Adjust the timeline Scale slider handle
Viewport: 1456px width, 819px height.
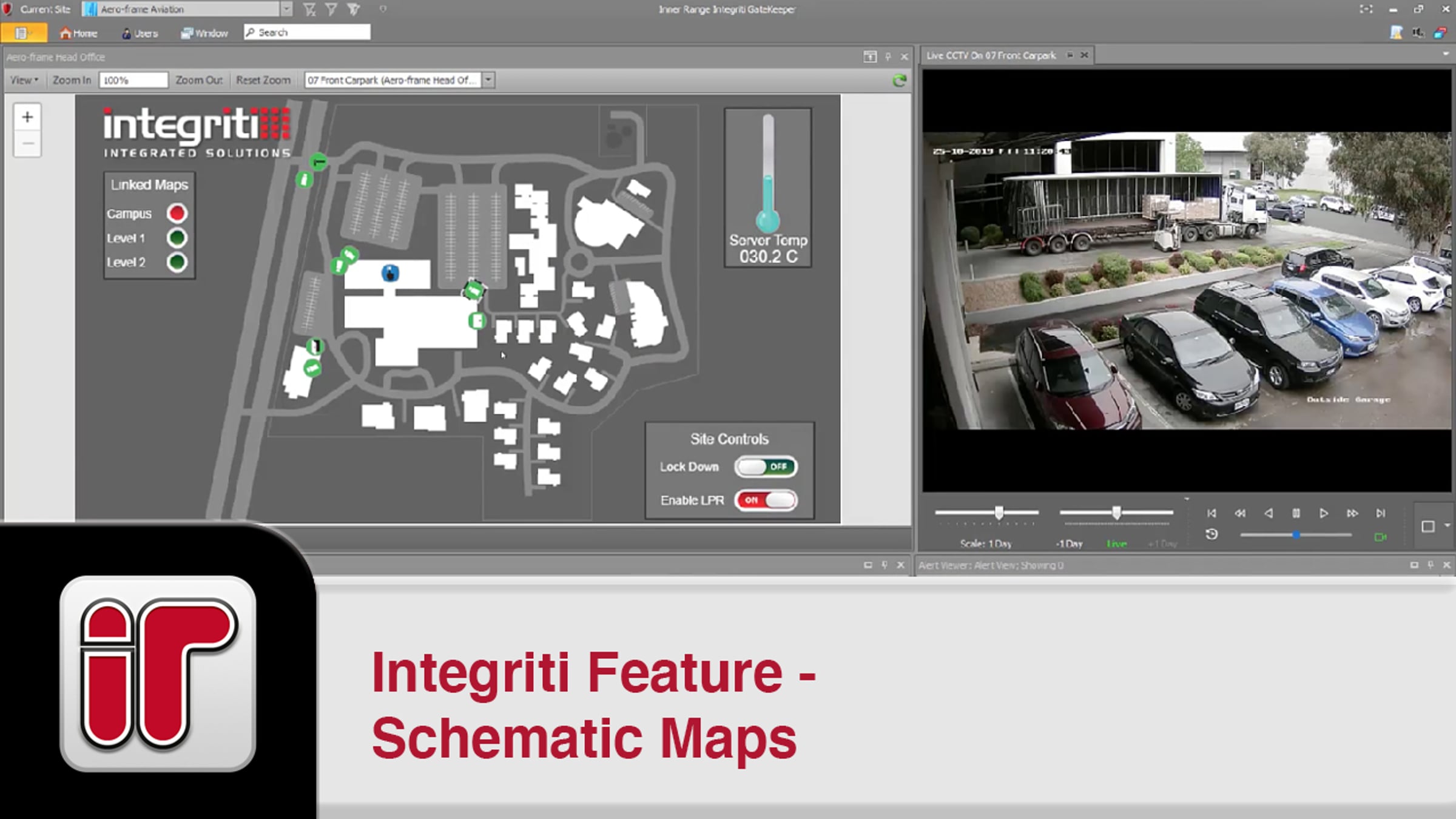tap(999, 513)
